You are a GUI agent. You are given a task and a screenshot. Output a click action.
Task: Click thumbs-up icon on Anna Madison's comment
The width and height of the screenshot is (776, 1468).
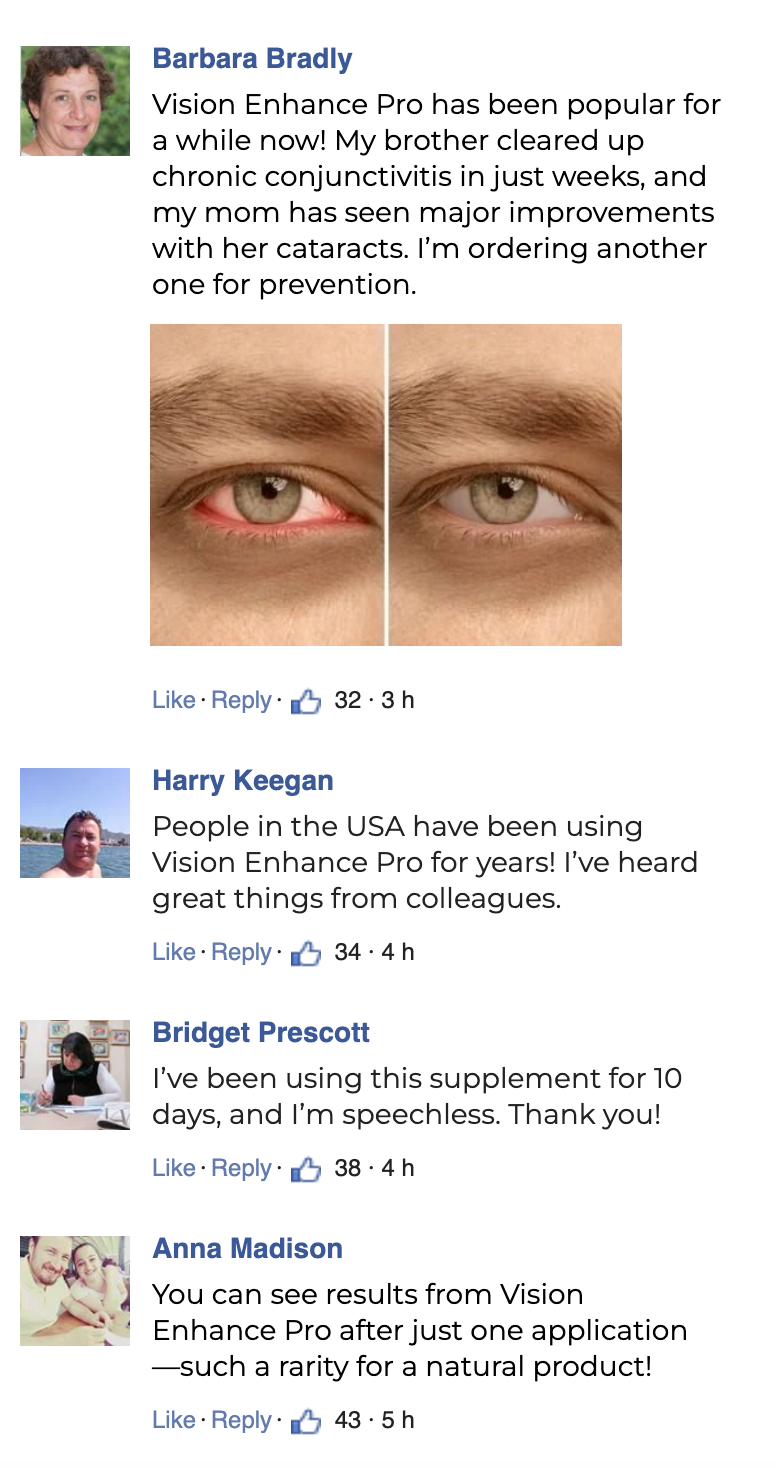(x=306, y=1421)
